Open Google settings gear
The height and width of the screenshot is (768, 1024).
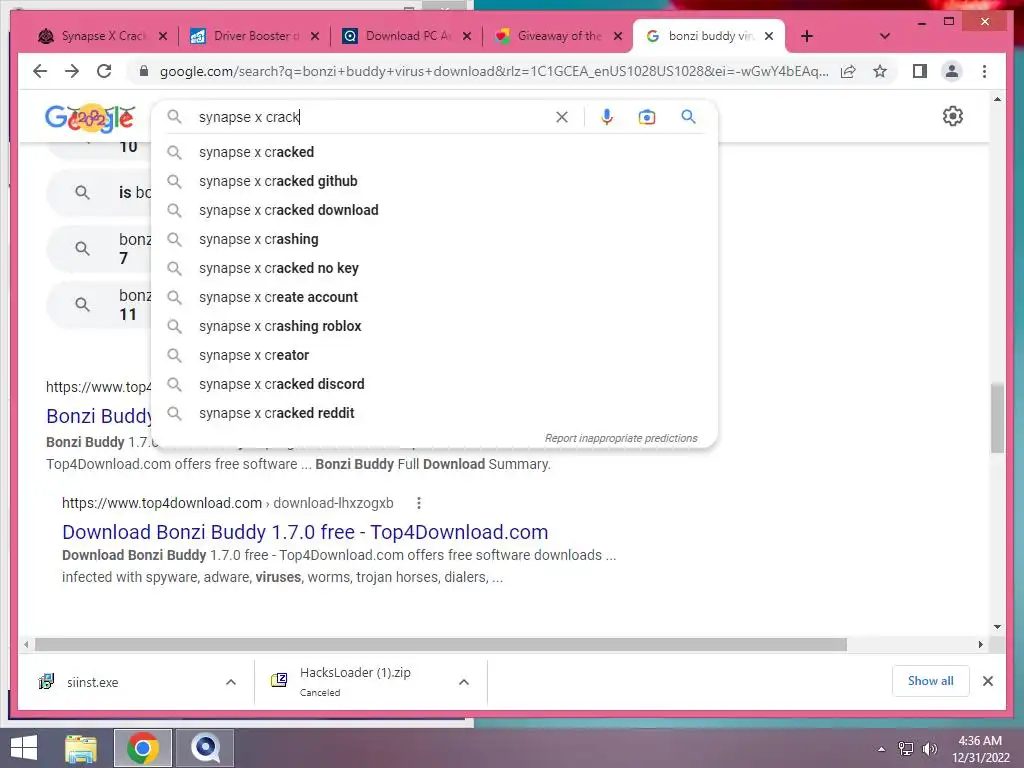(x=953, y=116)
